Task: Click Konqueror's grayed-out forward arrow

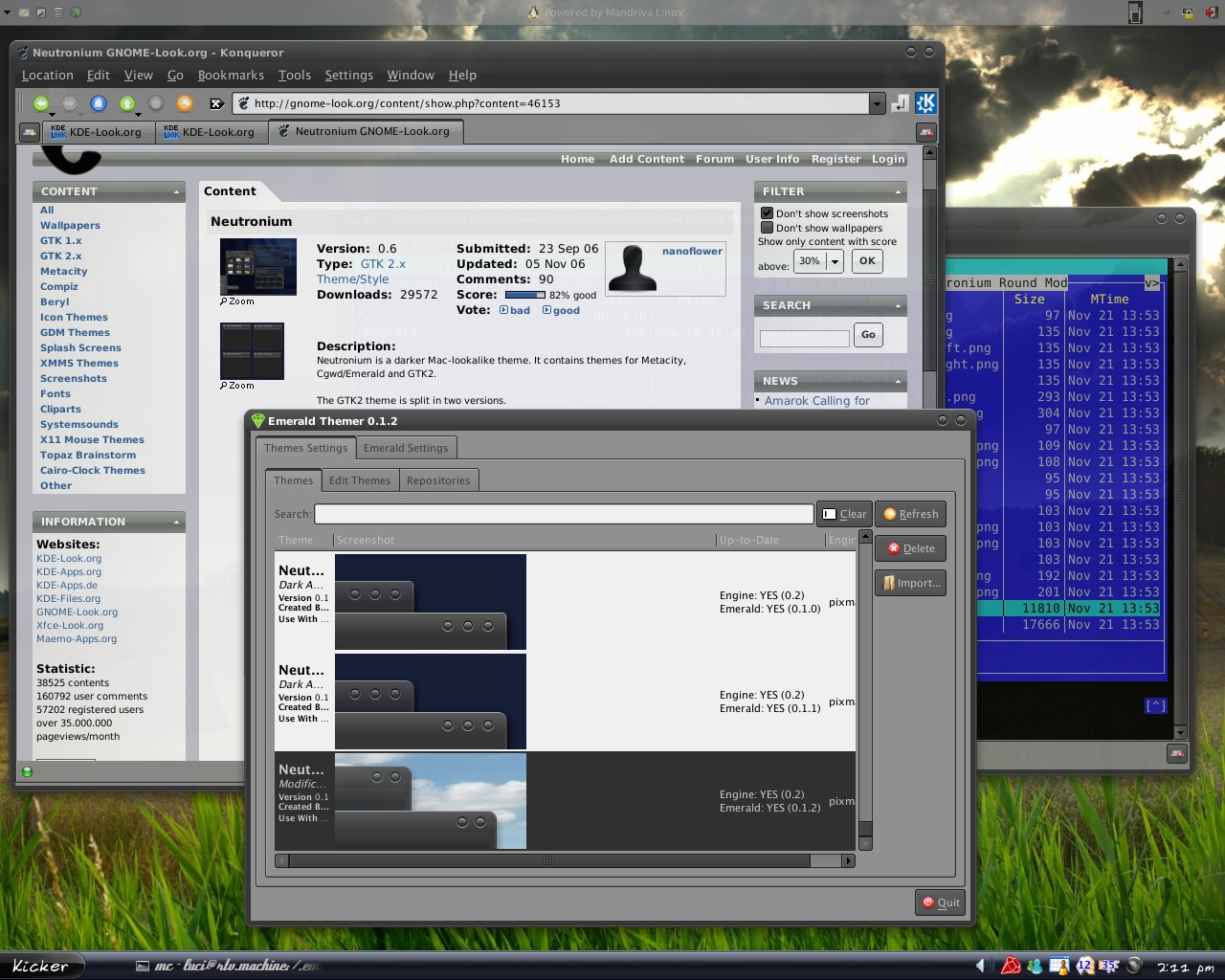Action: pos(70,103)
